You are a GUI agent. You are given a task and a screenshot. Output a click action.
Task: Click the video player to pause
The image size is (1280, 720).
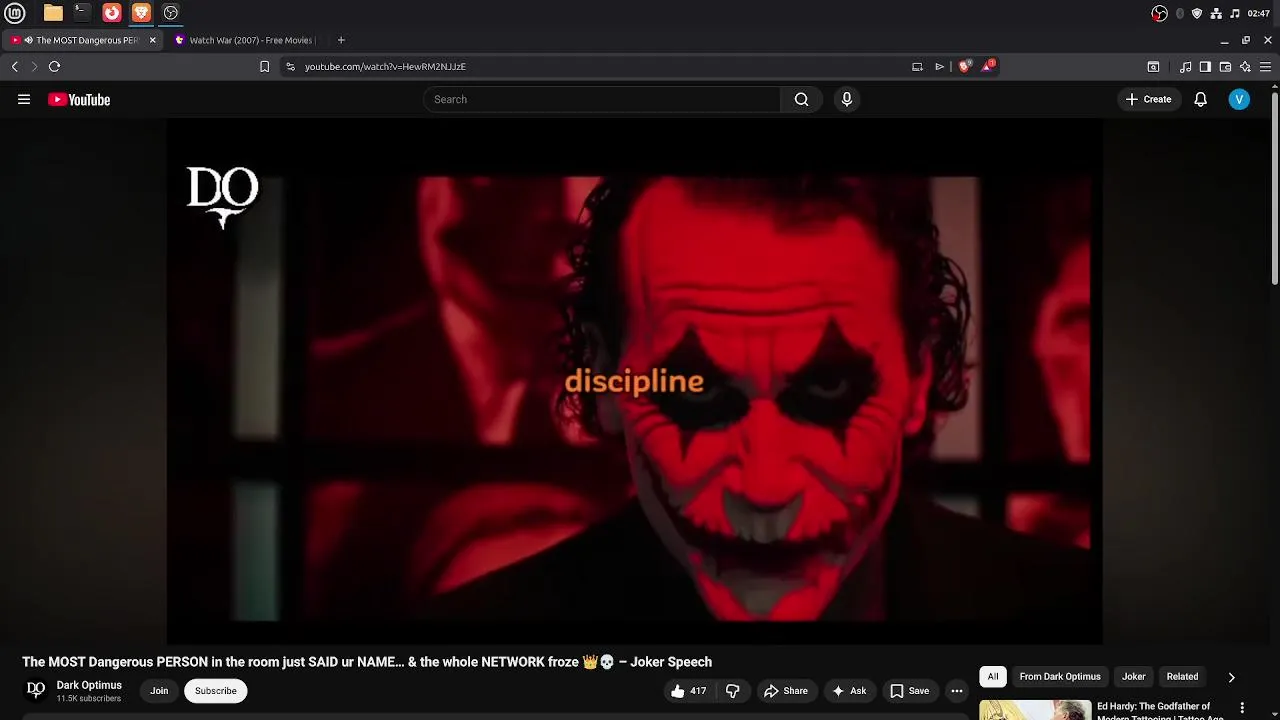point(634,381)
